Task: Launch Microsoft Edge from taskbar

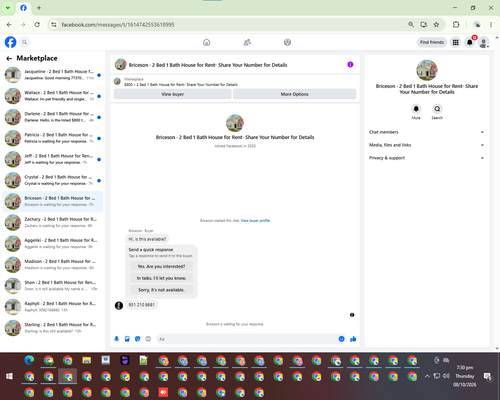Action: (29, 360)
